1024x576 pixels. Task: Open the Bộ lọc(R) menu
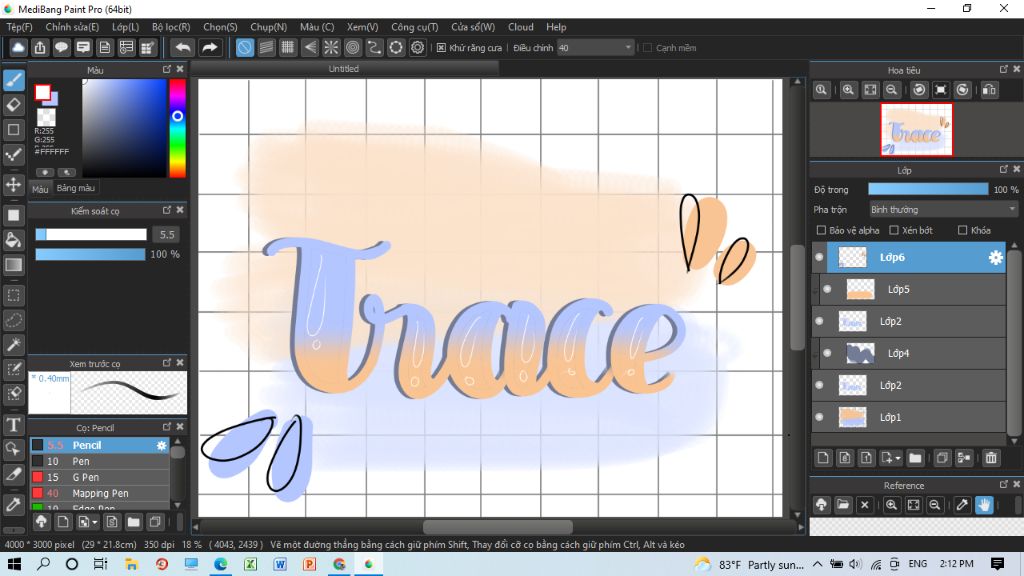click(x=171, y=27)
